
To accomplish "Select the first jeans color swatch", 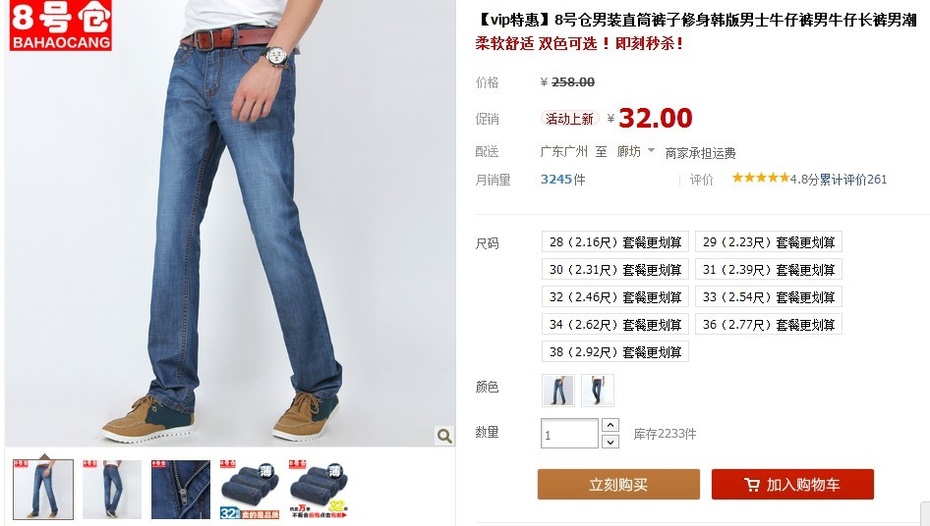I will [x=558, y=390].
